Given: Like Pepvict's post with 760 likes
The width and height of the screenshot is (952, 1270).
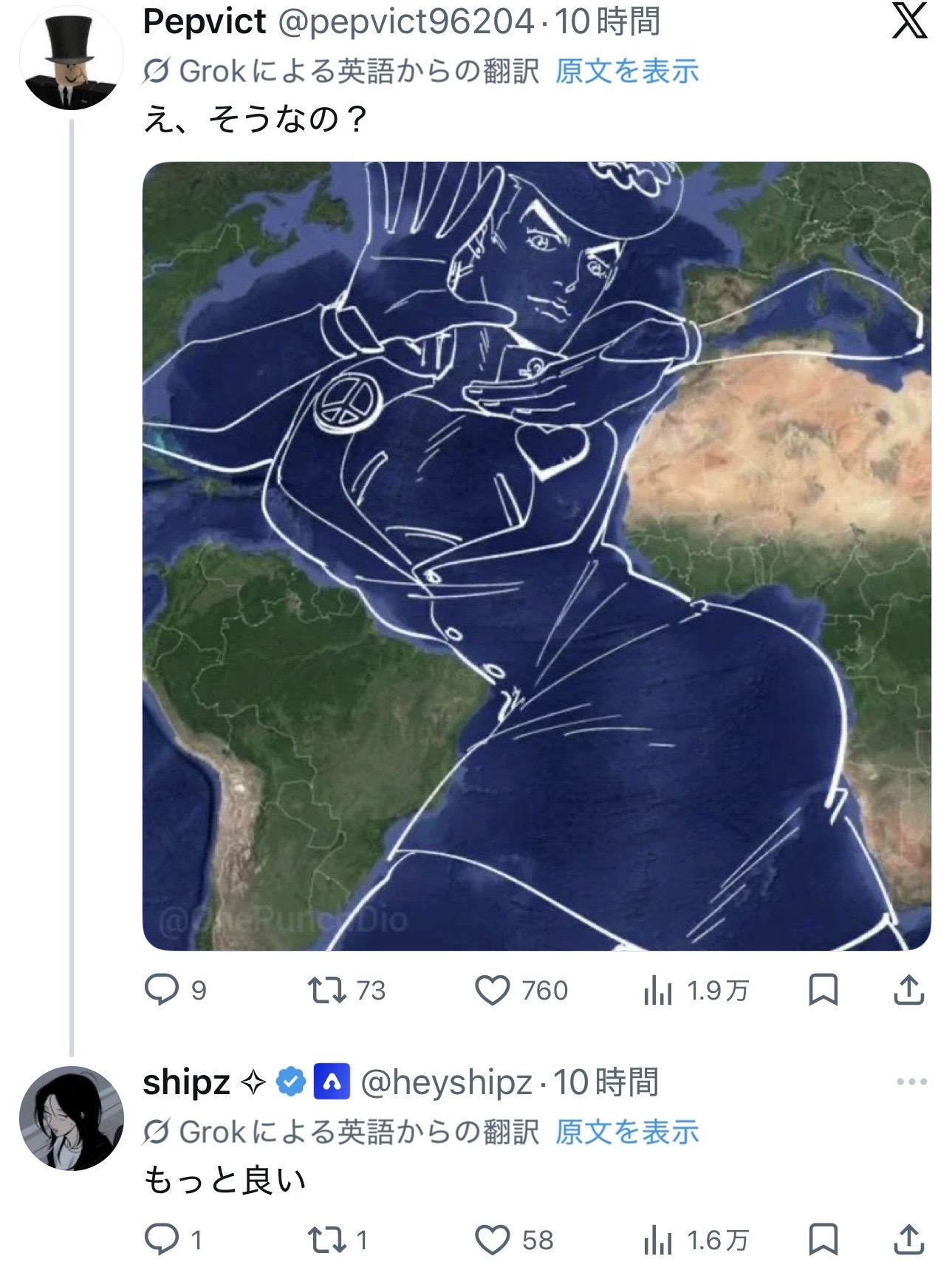Looking at the screenshot, I should [x=493, y=990].
